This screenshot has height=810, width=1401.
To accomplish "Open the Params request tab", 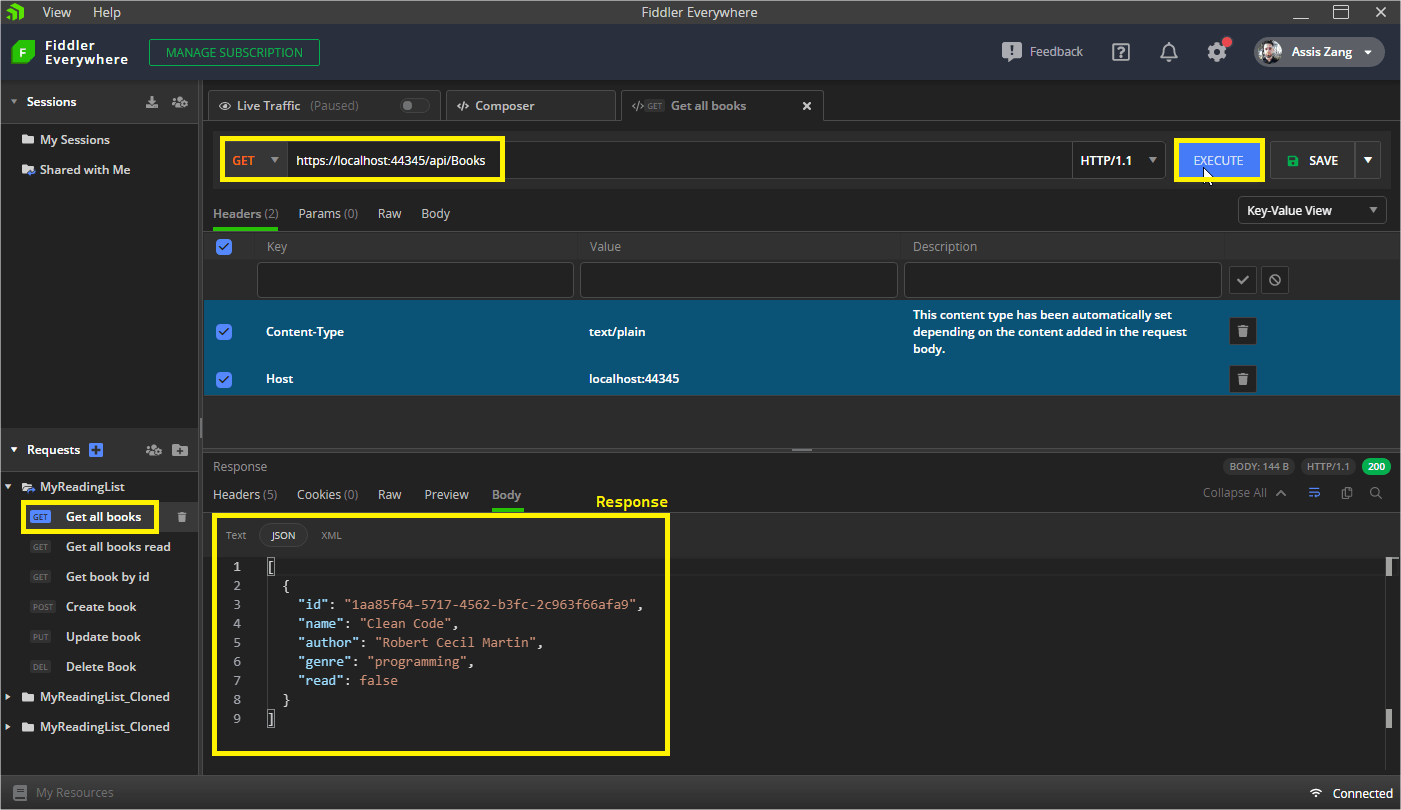I will 327,214.
